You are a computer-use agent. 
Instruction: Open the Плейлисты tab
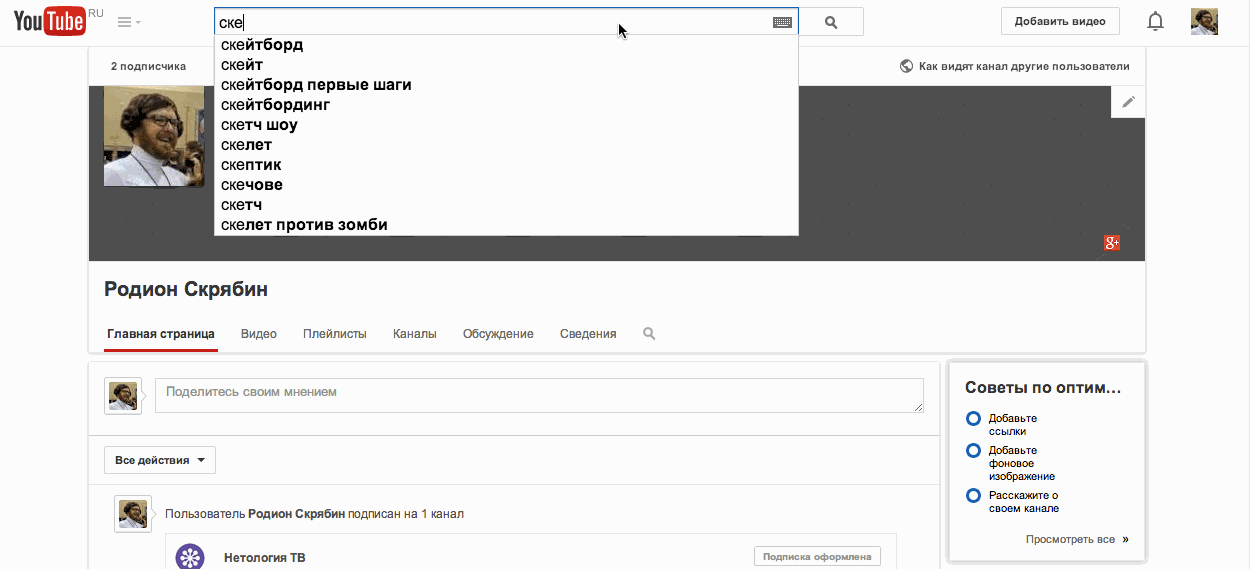335,334
